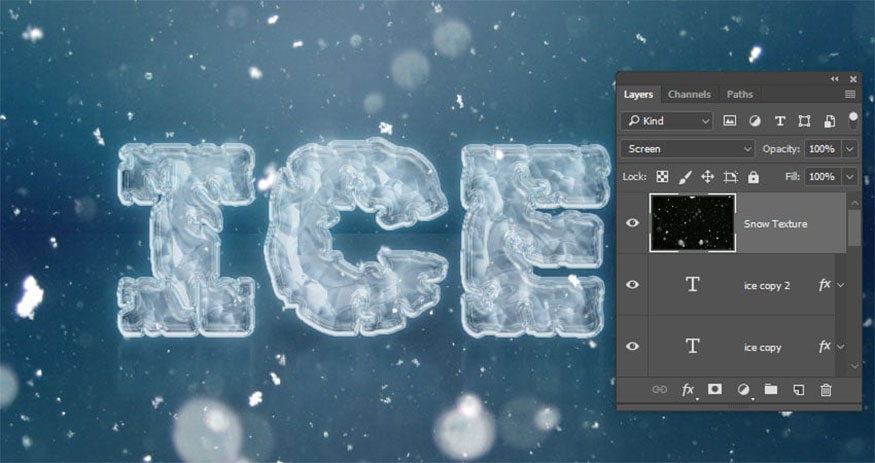The image size is (875, 463).
Task: Click the Opacity value field
Action: (x=823, y=149)
